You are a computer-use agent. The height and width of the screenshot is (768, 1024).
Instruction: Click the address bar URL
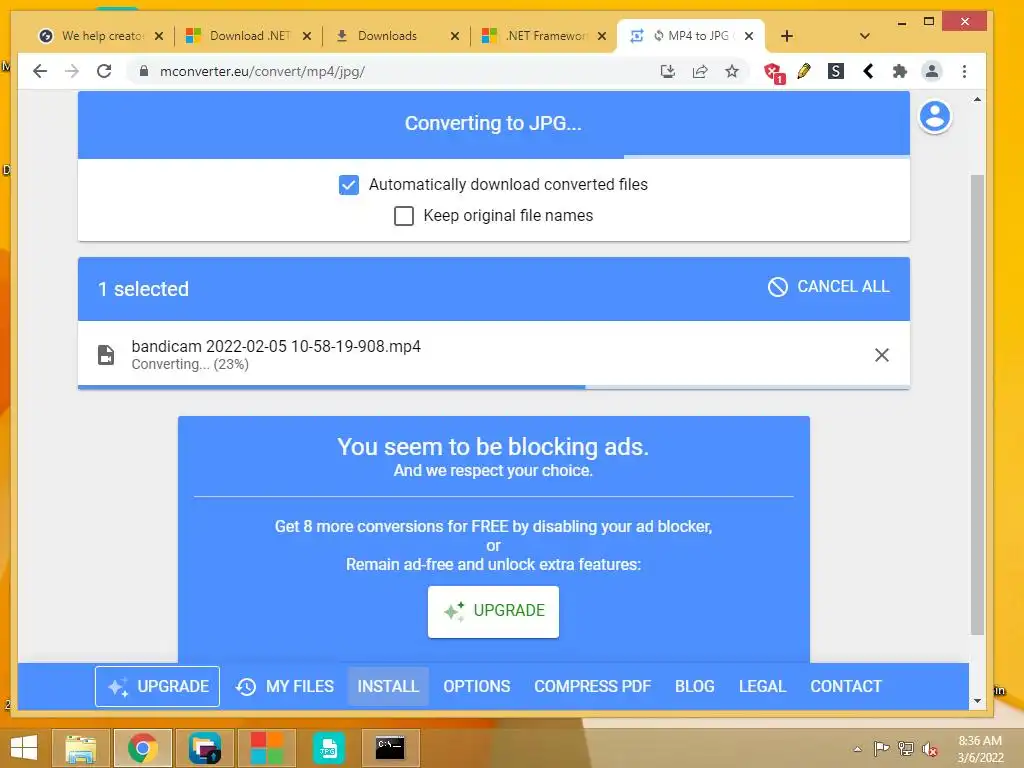coord(262,71)
